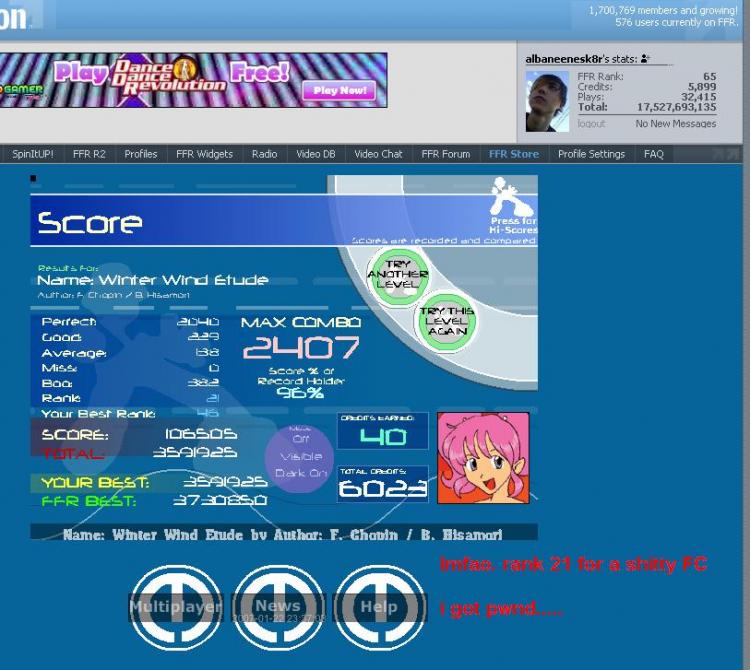
Task: Open the FAQ page
Action: coord(653,154)
